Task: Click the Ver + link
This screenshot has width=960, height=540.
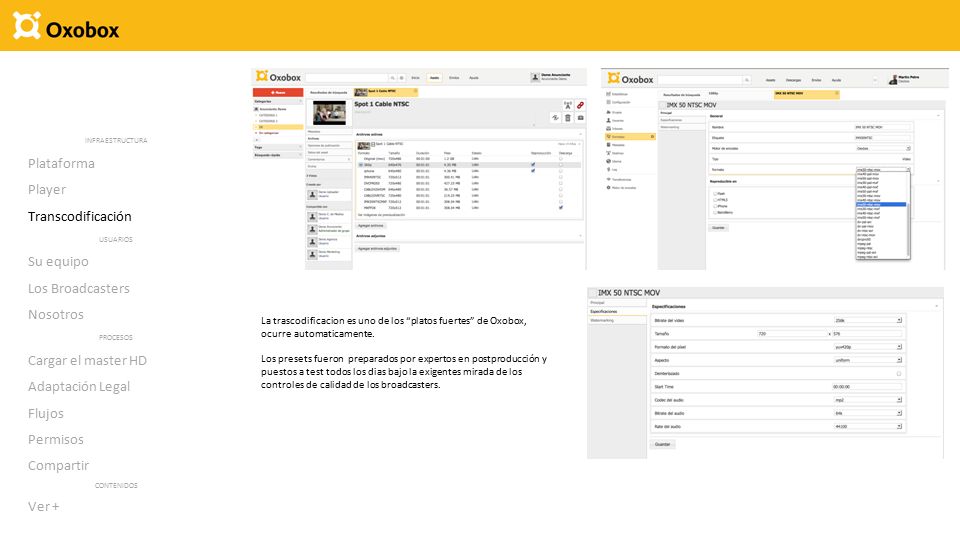Action: [x=43, y=507]
